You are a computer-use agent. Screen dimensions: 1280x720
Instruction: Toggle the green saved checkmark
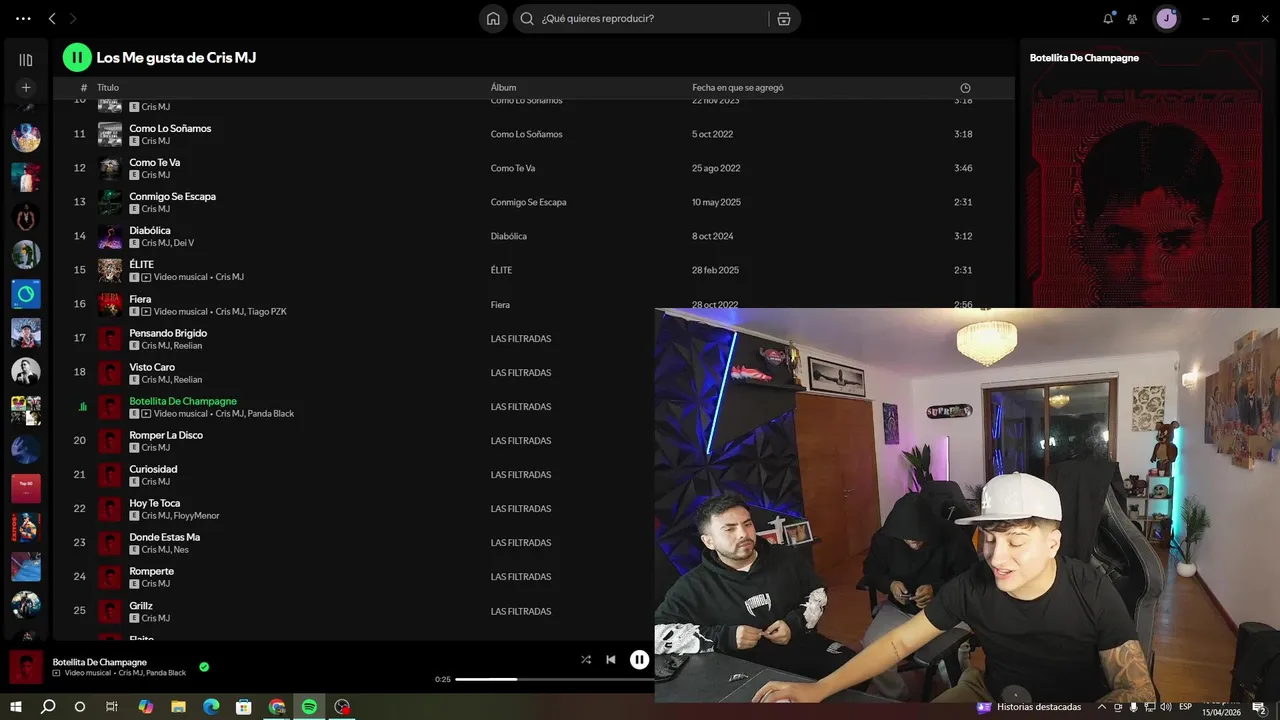[204, 666]
